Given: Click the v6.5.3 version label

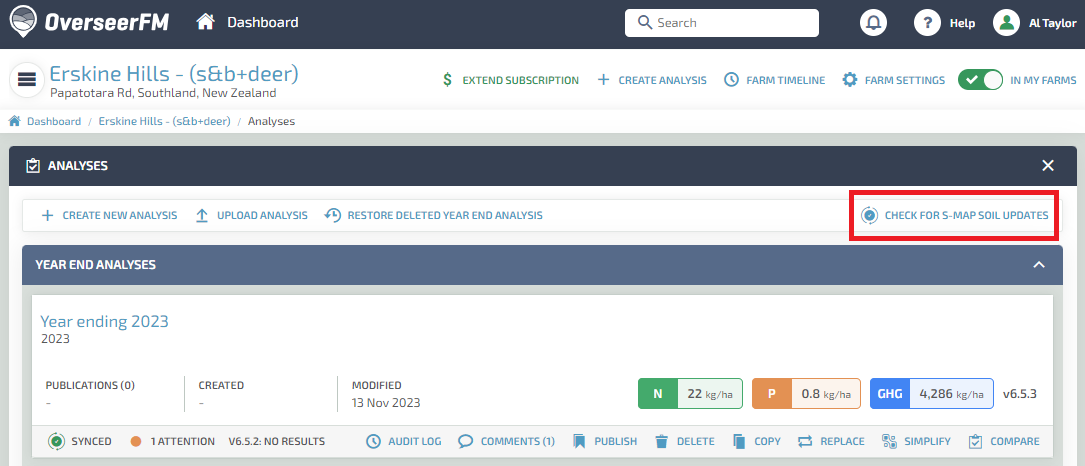Looking at the screenshot, I should coord(1019,394).
